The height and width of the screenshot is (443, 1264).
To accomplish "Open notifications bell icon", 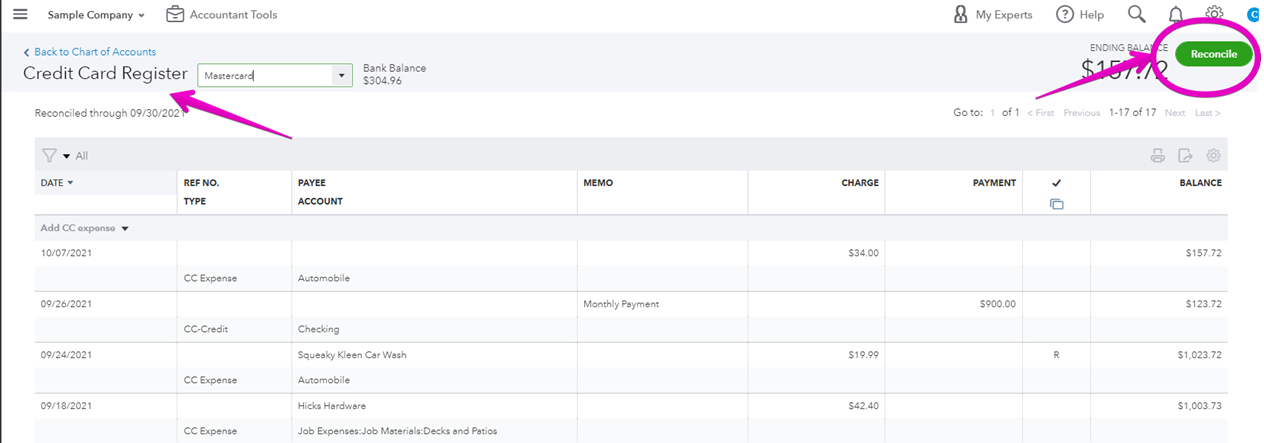I will [x=1176, y=14].
